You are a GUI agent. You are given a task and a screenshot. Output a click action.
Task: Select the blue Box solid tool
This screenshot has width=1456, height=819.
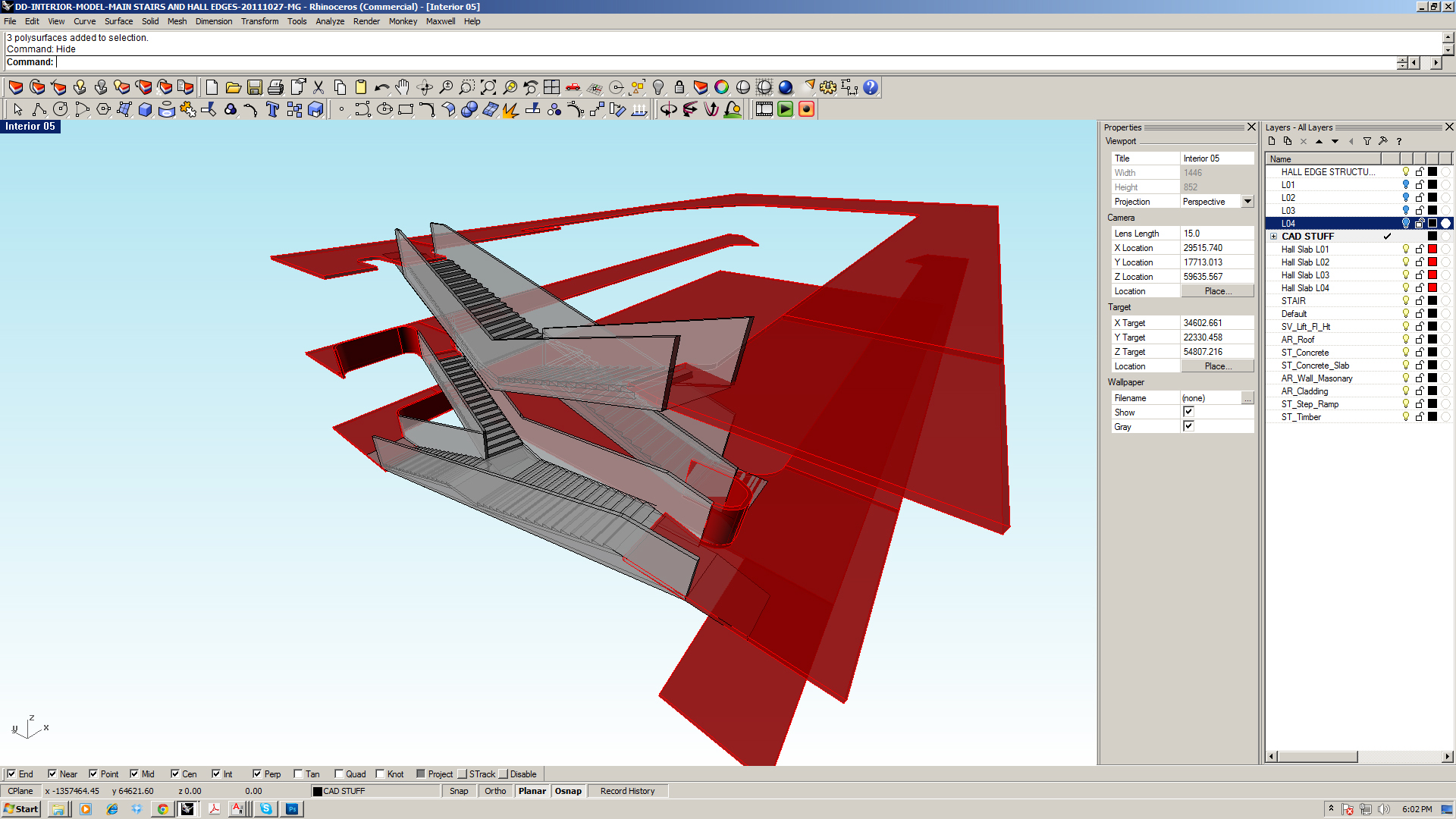click(x=146, y=109)
